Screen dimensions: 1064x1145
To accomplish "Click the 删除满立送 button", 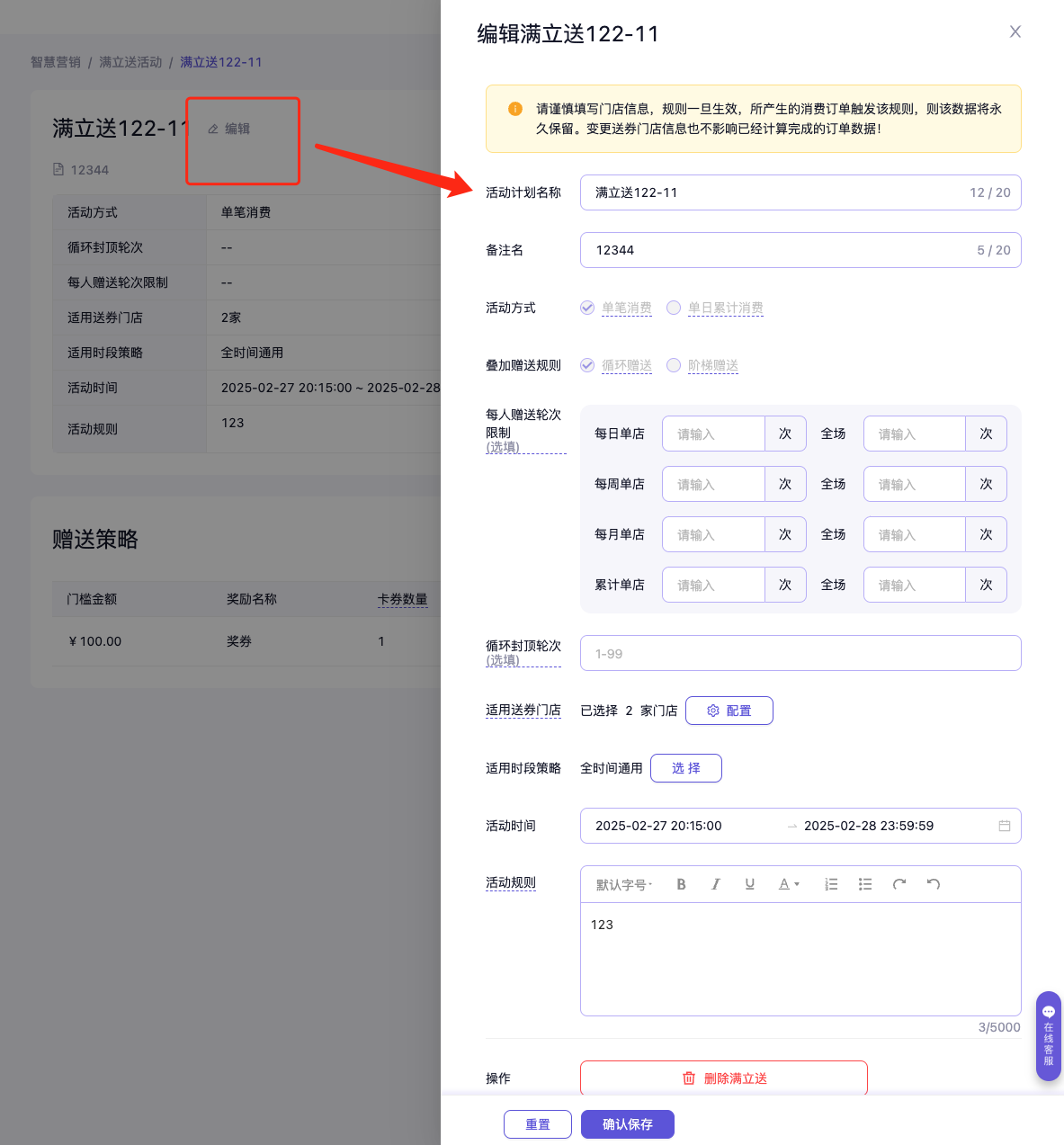I will 723,1078.
